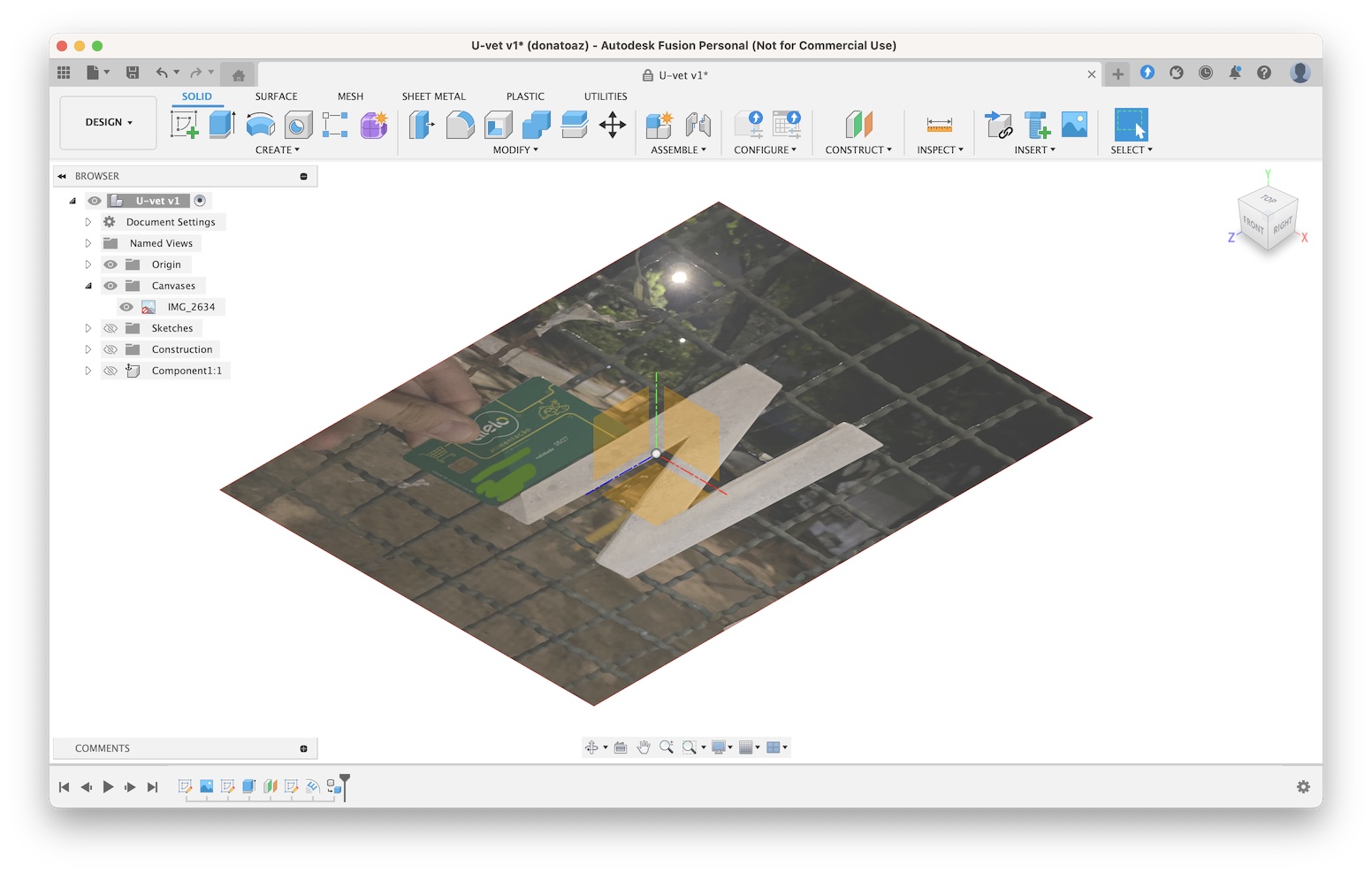Select the Shell tool
The image size is (1372, 873).
coord(498,125)
